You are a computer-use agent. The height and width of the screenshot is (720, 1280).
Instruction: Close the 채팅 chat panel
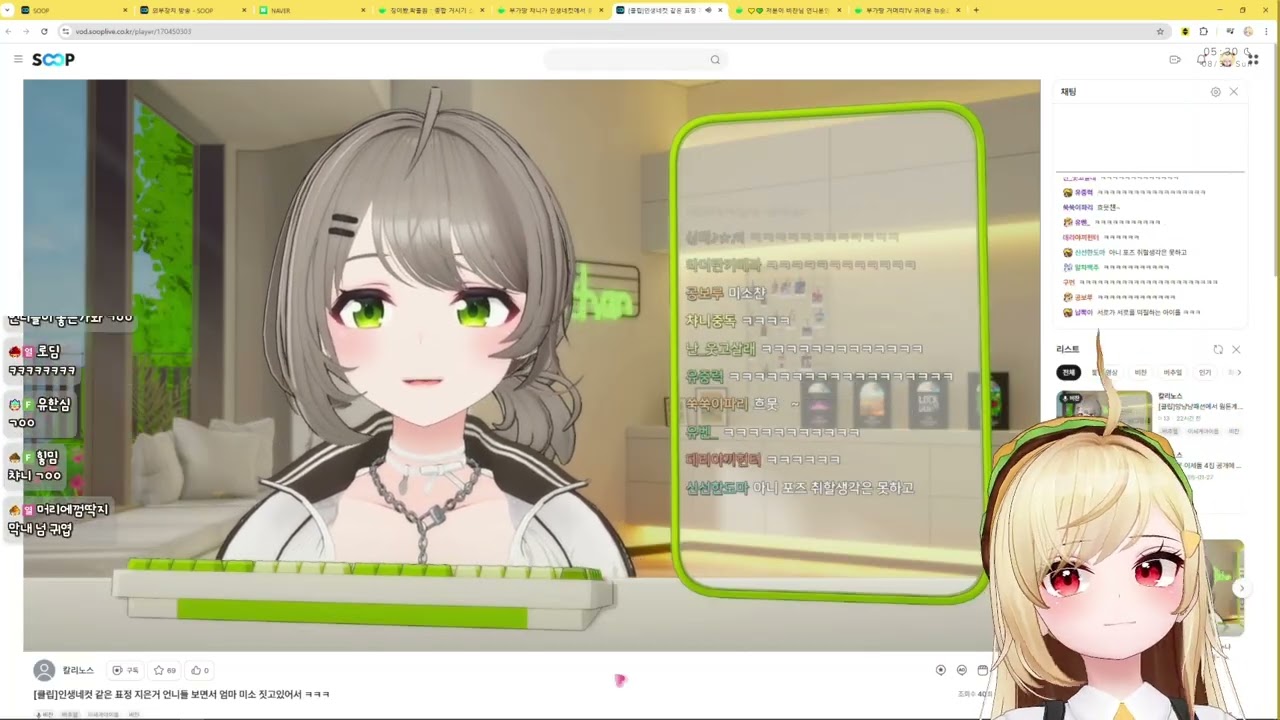(x=1234, y=92)
